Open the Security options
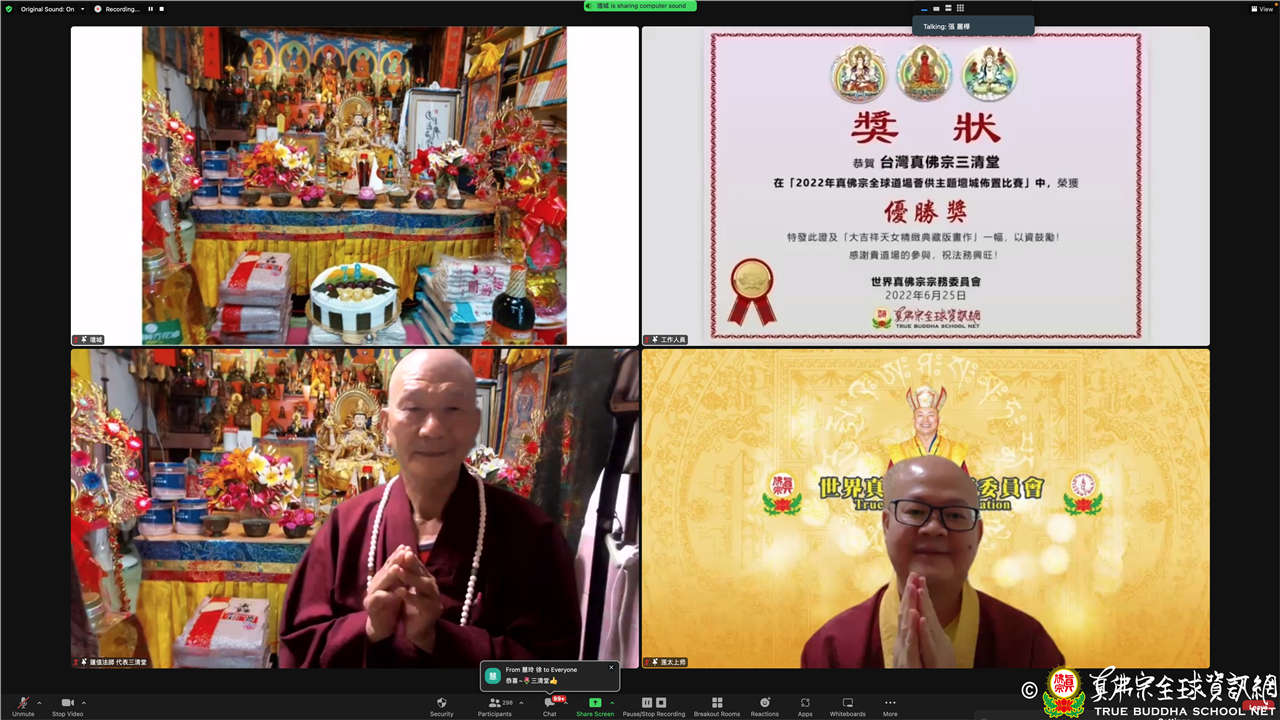 [x=441, y=705]
